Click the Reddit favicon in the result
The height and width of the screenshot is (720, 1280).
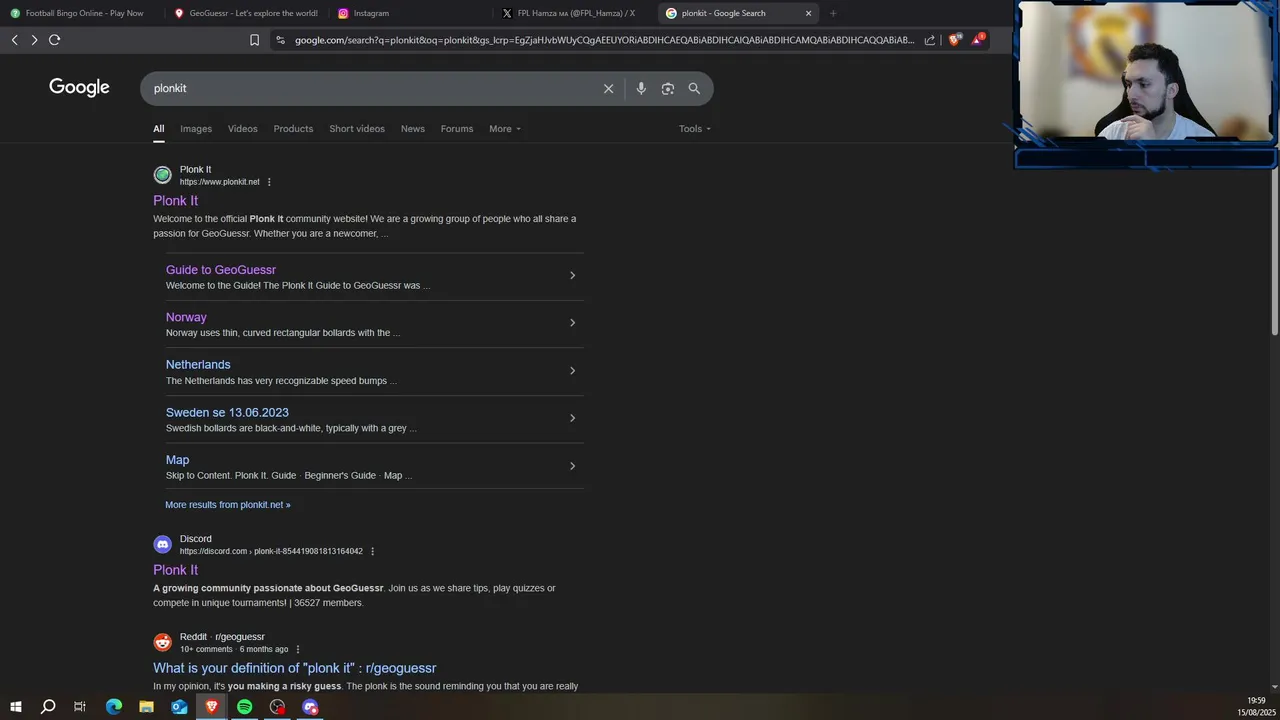click(162, 643)
